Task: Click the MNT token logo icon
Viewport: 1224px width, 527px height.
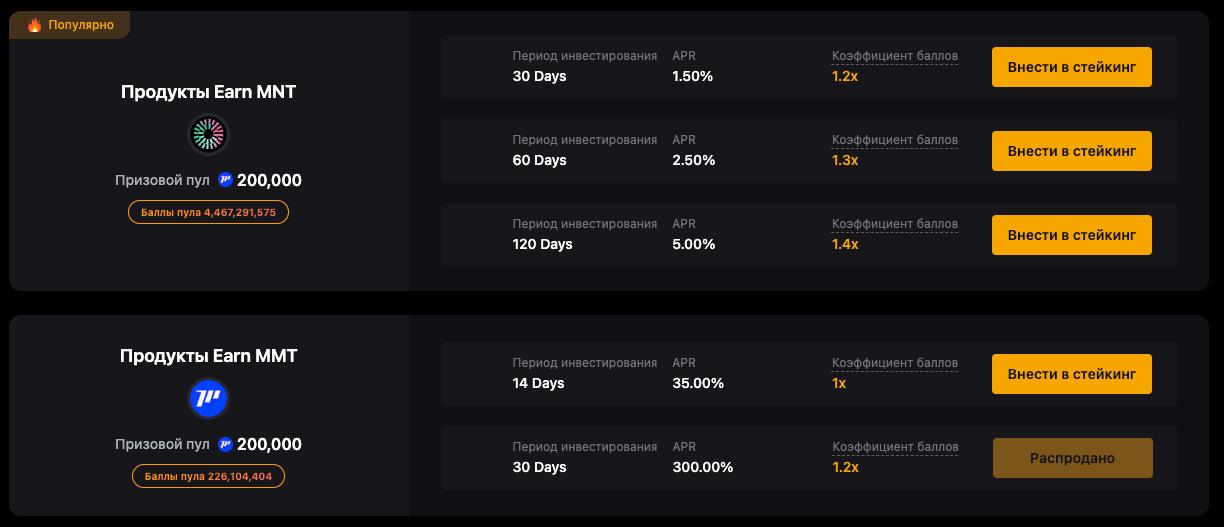Action: [x=208, y=135]
